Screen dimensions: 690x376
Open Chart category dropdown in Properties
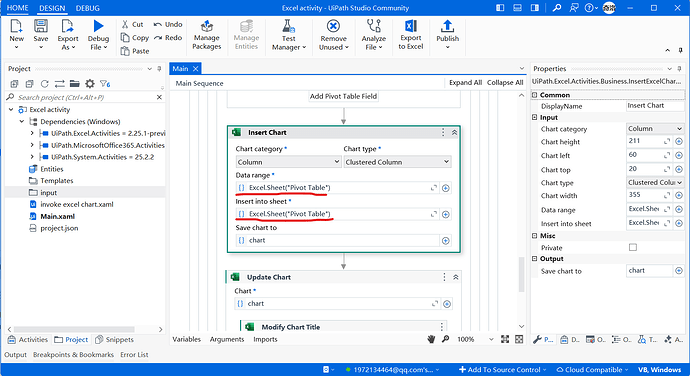(655, 129)
